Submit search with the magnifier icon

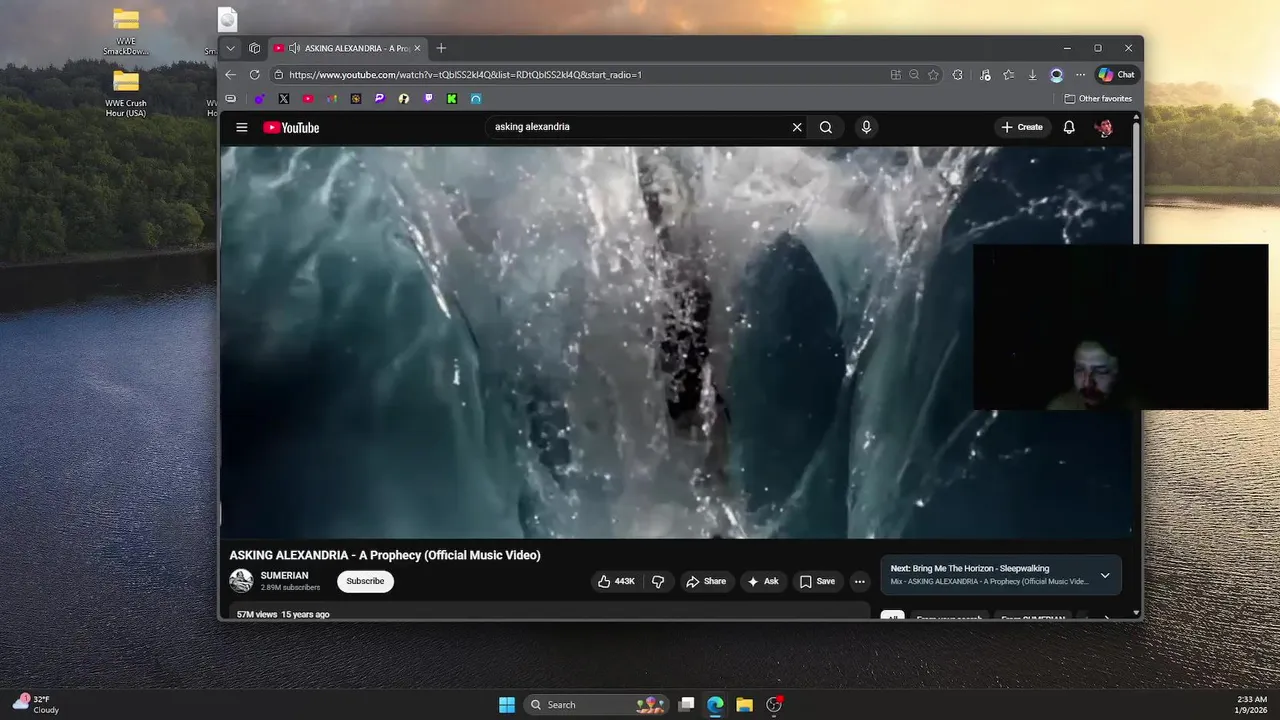(826, 127)
